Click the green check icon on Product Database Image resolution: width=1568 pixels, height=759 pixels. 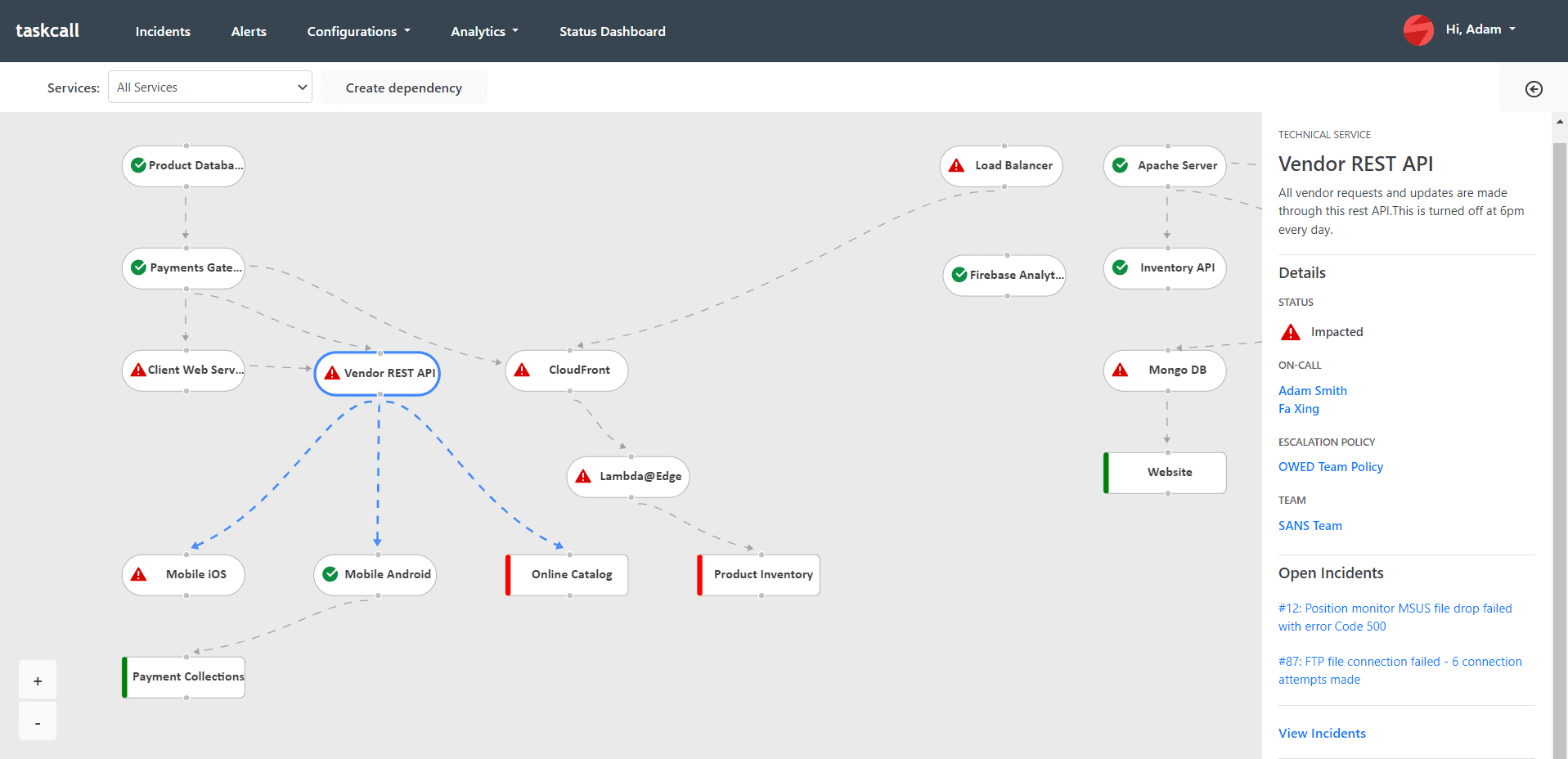point(139,165)
